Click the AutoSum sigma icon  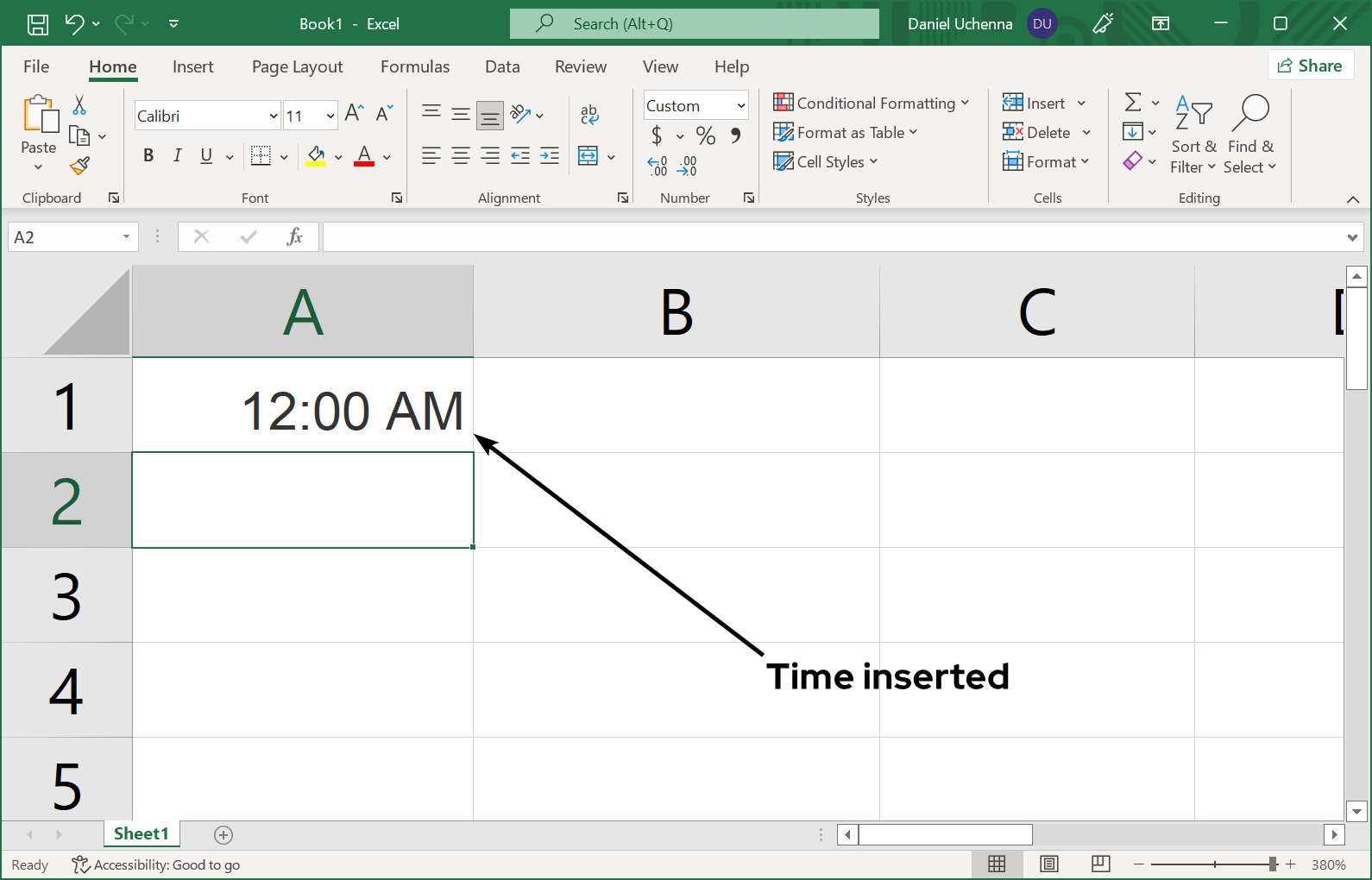pyautogui.click(x=1133, y=103)
